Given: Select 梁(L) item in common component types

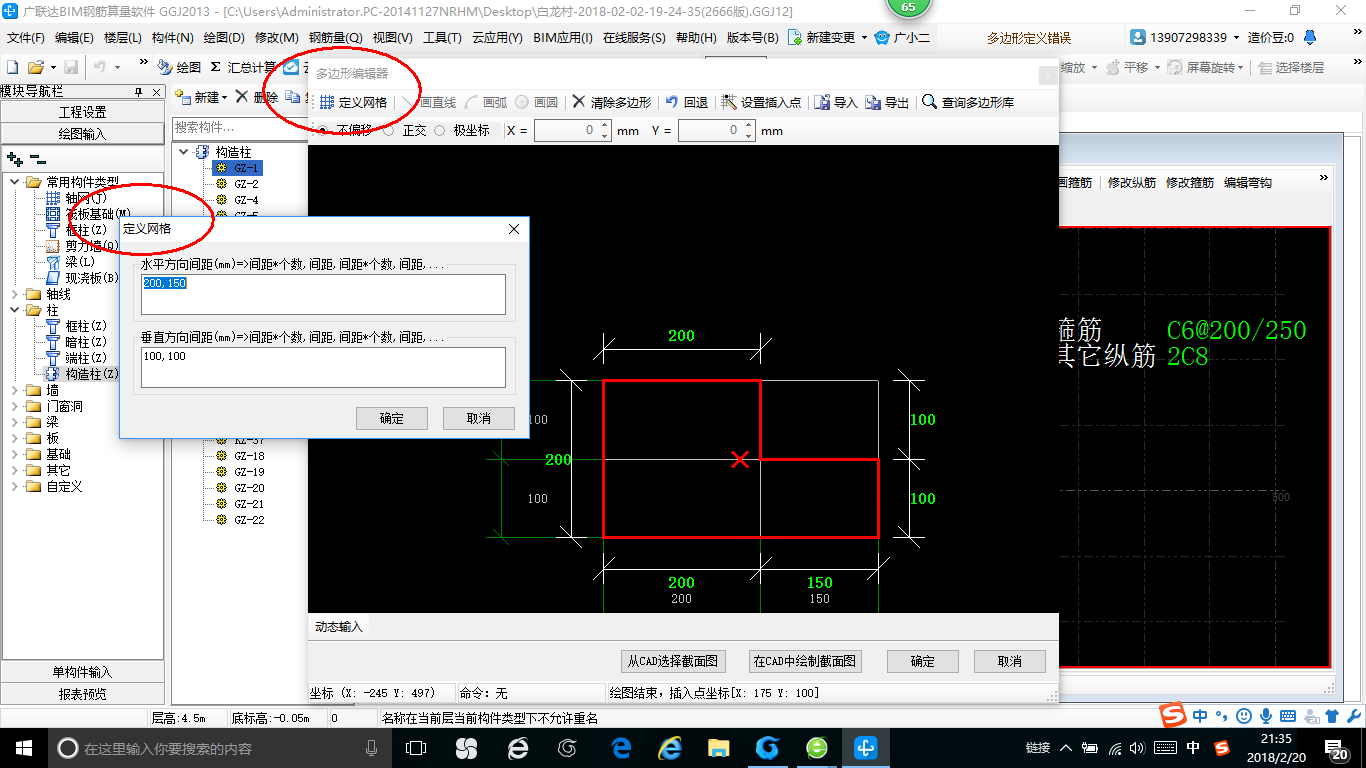Looking at the screenshot, I should [x=70, y=261].
